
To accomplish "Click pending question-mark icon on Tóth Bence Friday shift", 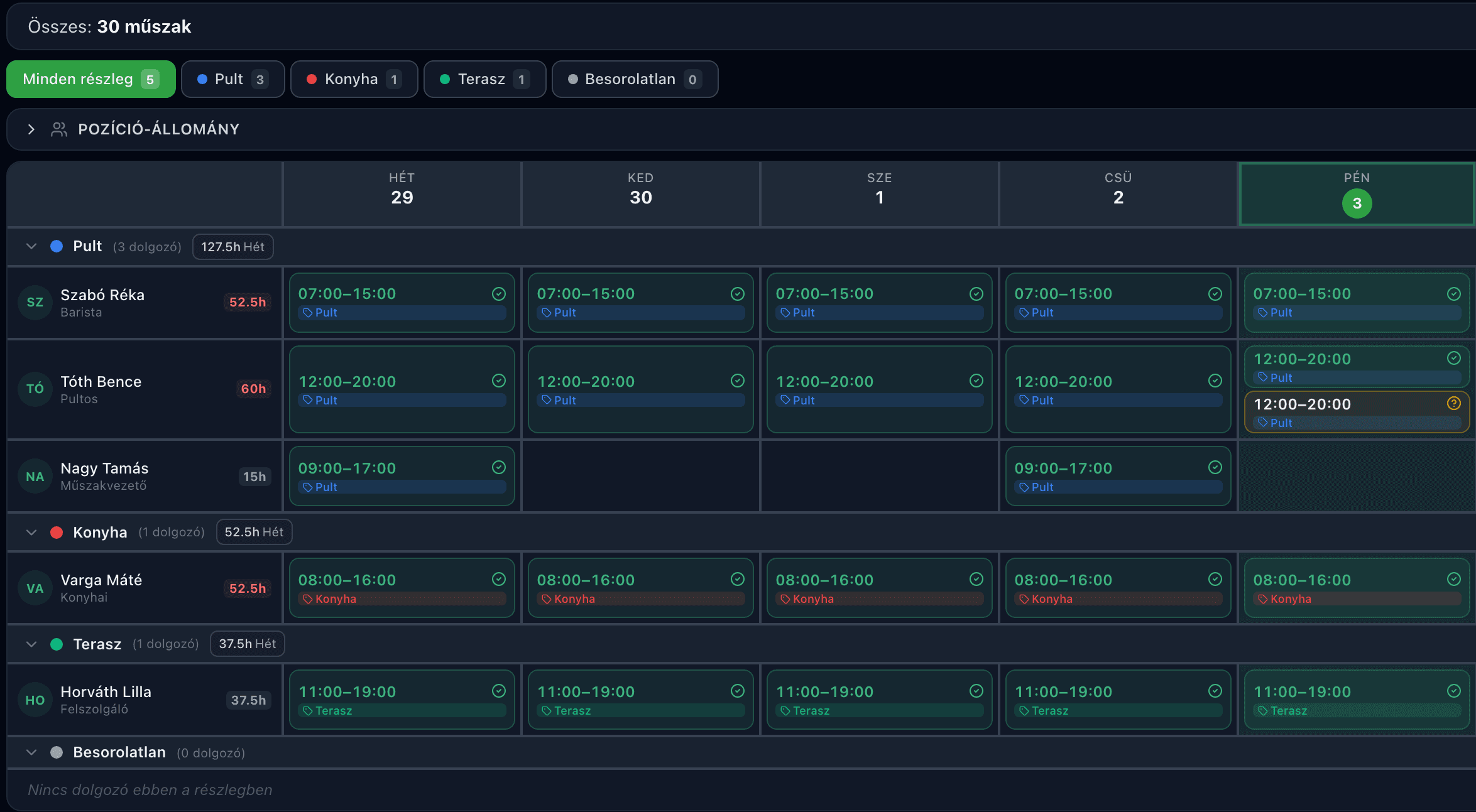I will click(1453, 403).
